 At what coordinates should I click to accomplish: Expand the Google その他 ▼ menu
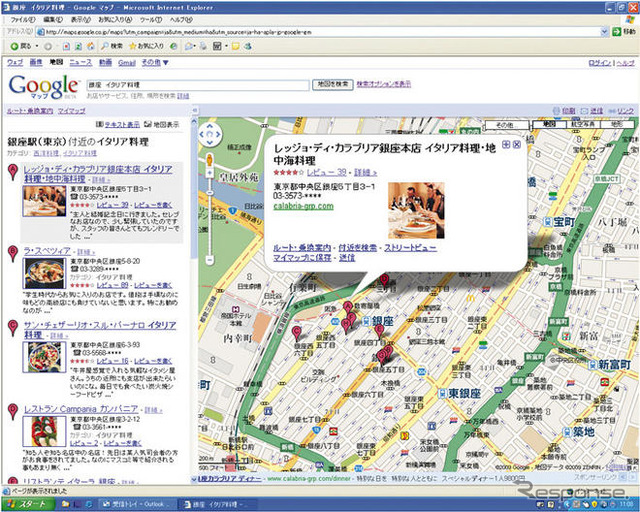[155, 62]
